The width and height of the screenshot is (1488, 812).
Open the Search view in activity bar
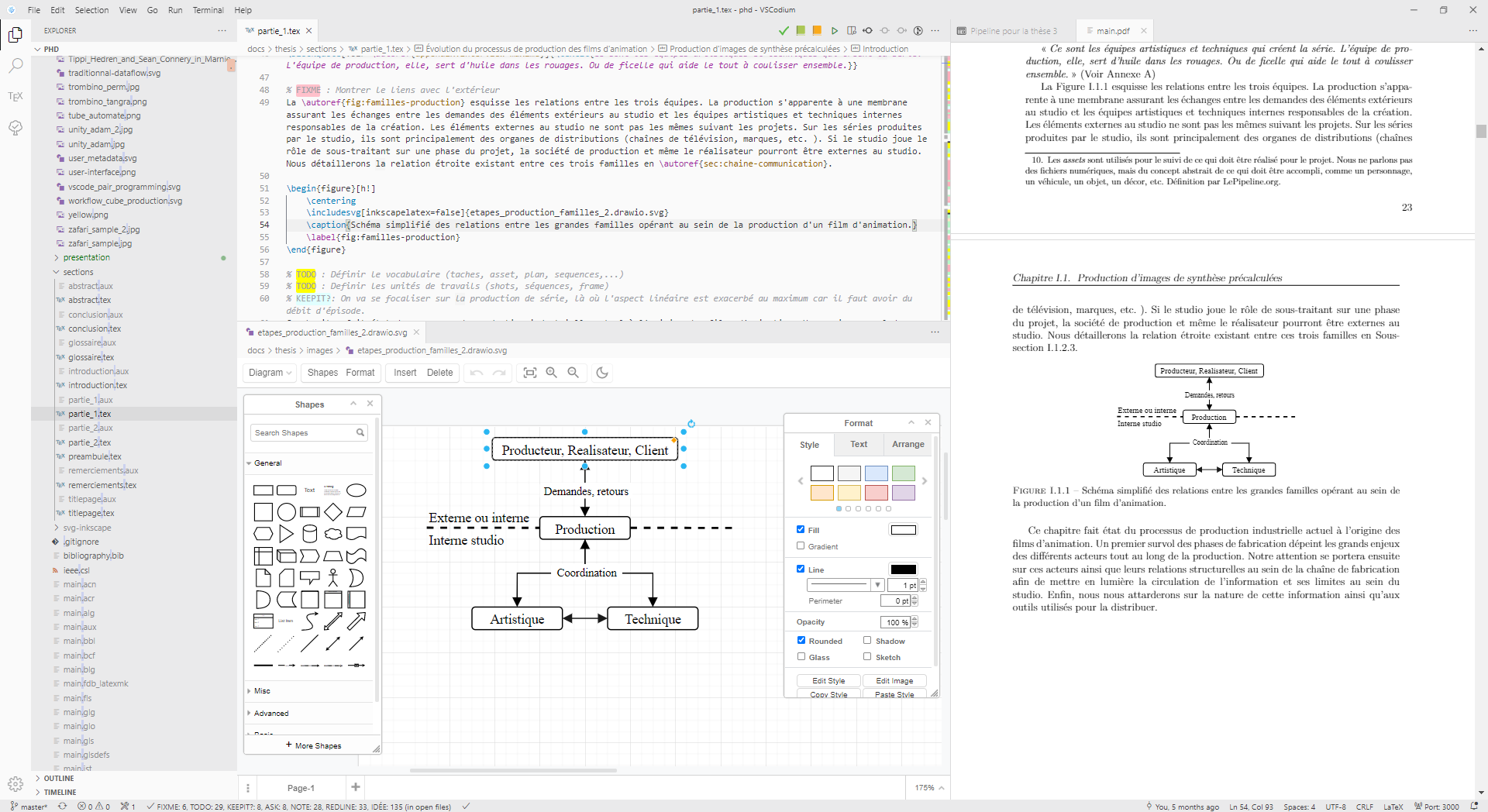(x=15, y=66)
